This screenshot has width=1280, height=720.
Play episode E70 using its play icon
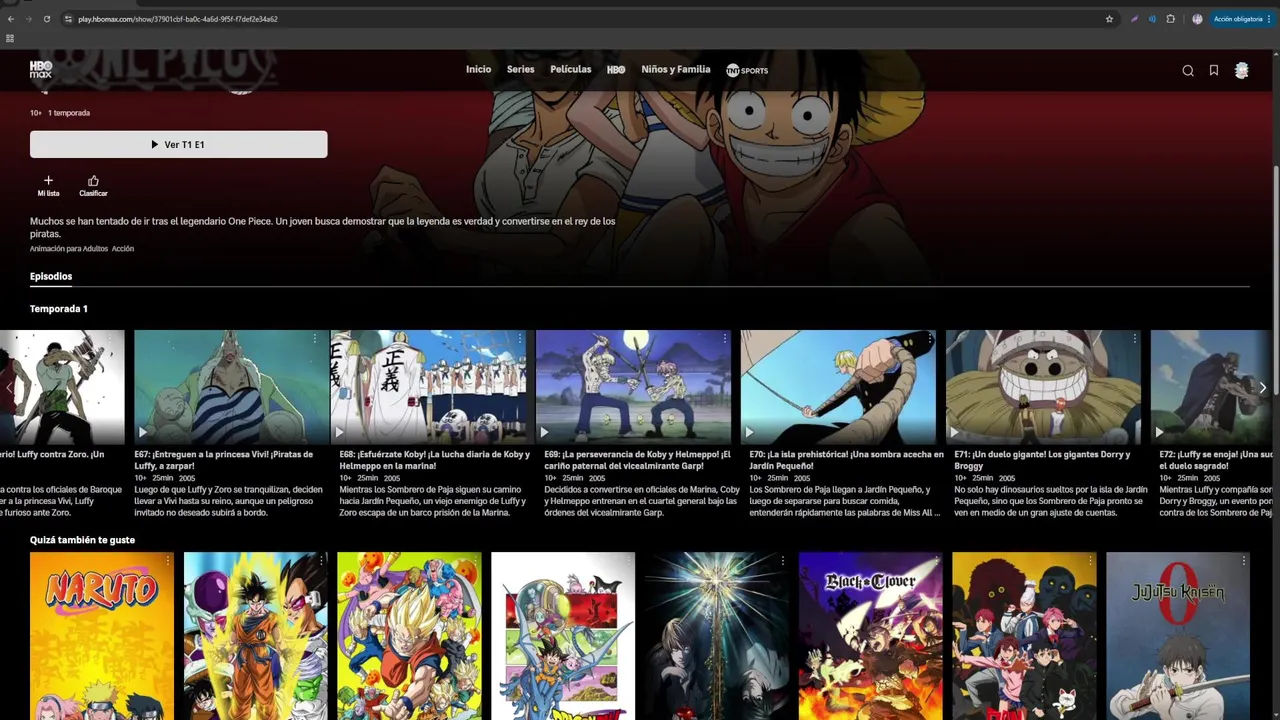(x=749, y=432)
